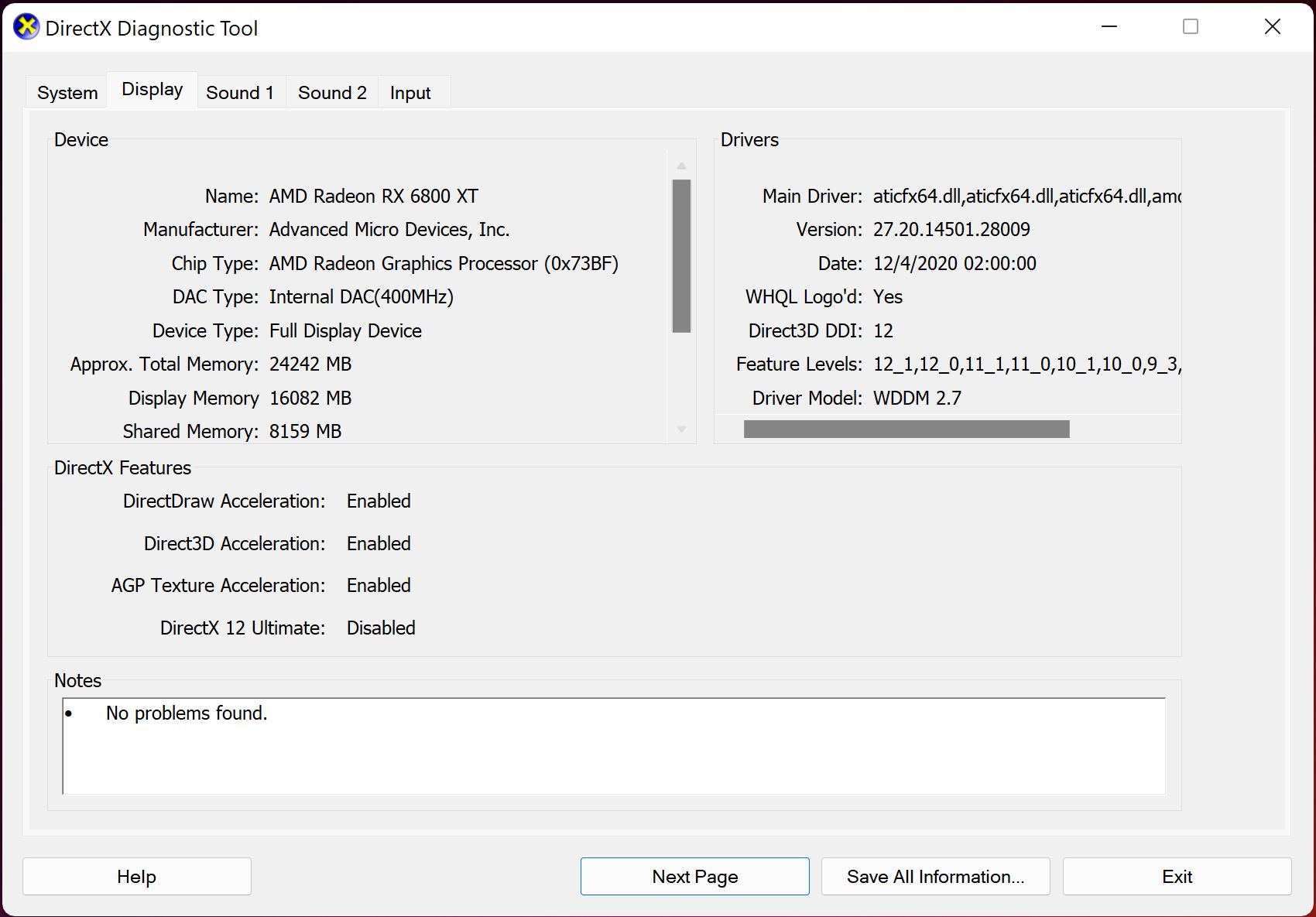Screen dimensions: 1316x917
Task: Open the Sound 1 tab
Action: [x=240, y=93]
